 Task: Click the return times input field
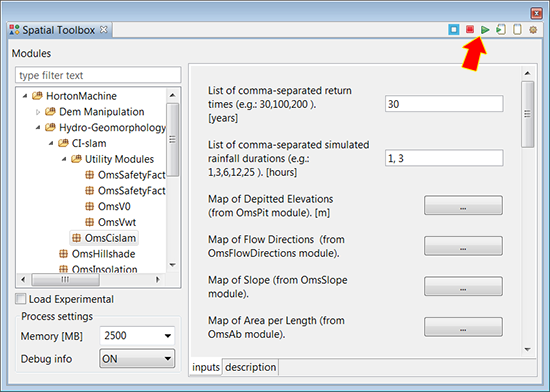444,104
